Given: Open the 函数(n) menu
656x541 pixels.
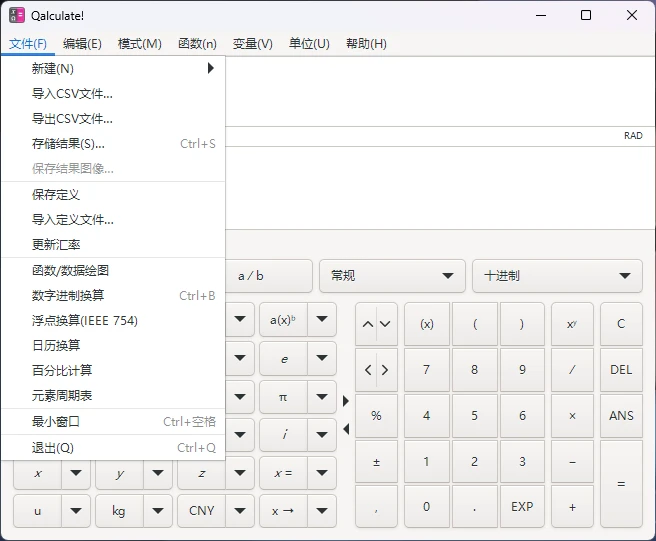Looking at the screenshot, I should (197, 44).
